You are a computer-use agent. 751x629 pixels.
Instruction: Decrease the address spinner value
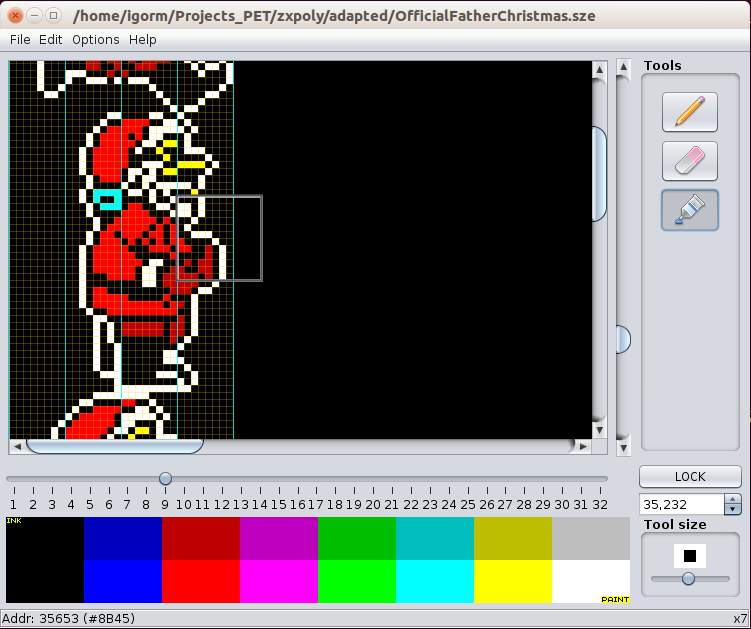[x=732, y=509]
